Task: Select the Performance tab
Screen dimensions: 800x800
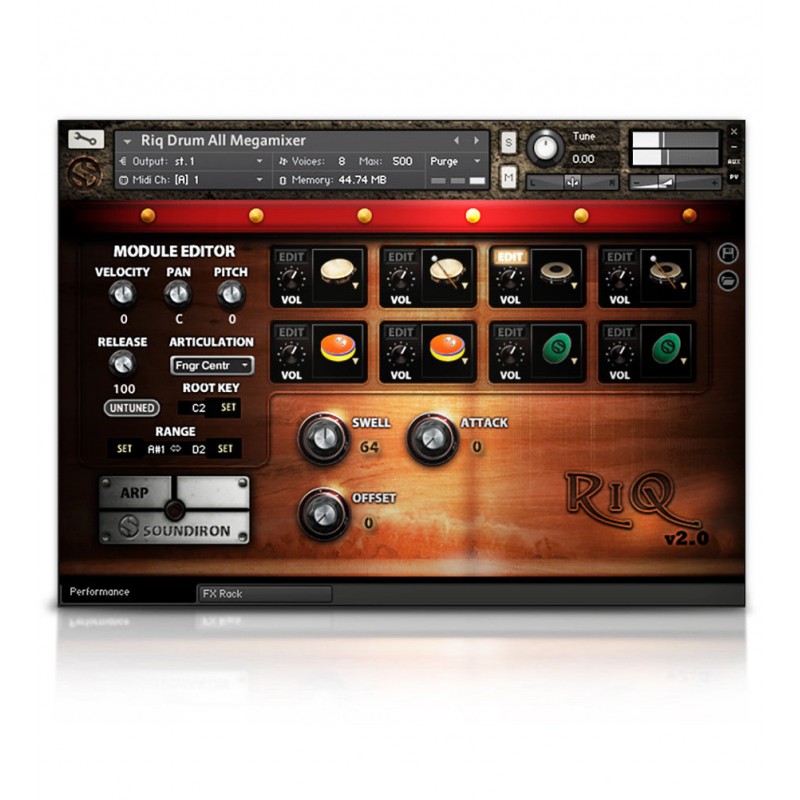Action: coord(100,592)
